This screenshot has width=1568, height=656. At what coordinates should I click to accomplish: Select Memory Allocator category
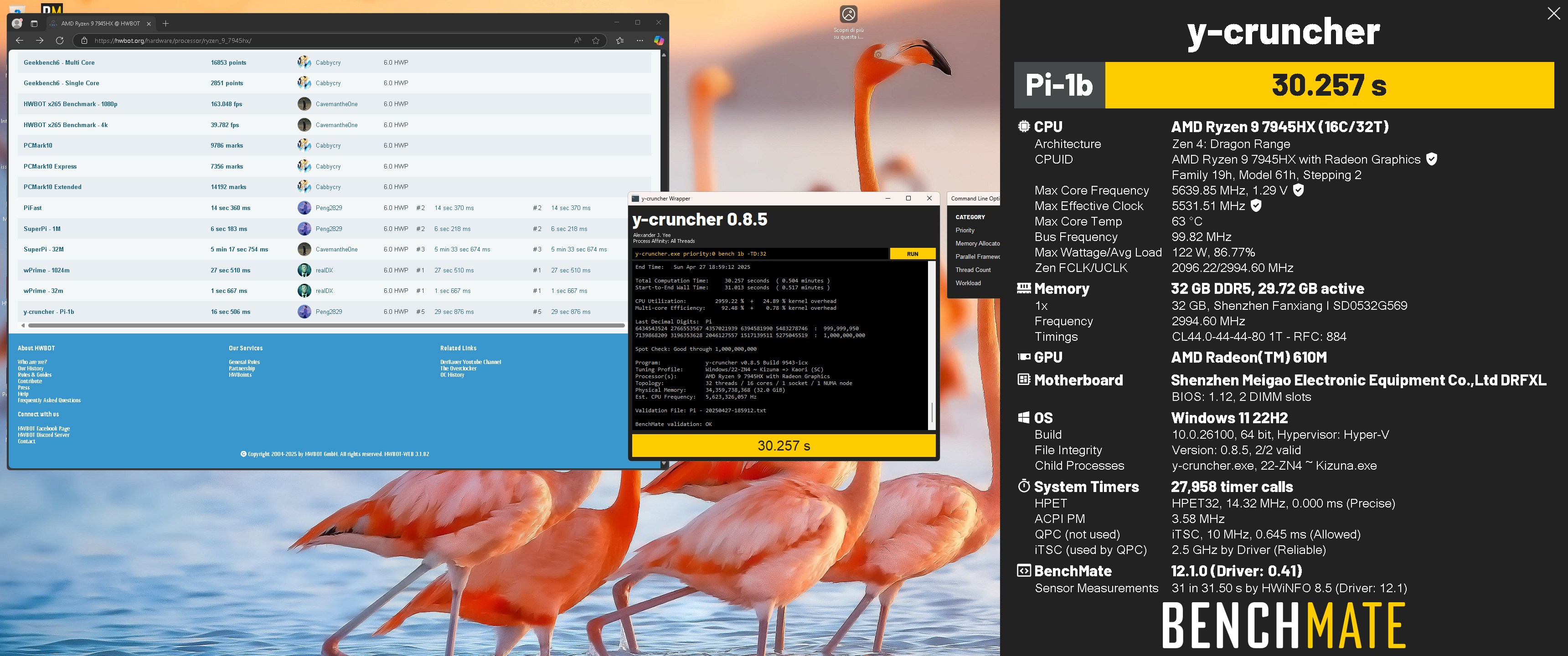[x=978, y=243]
